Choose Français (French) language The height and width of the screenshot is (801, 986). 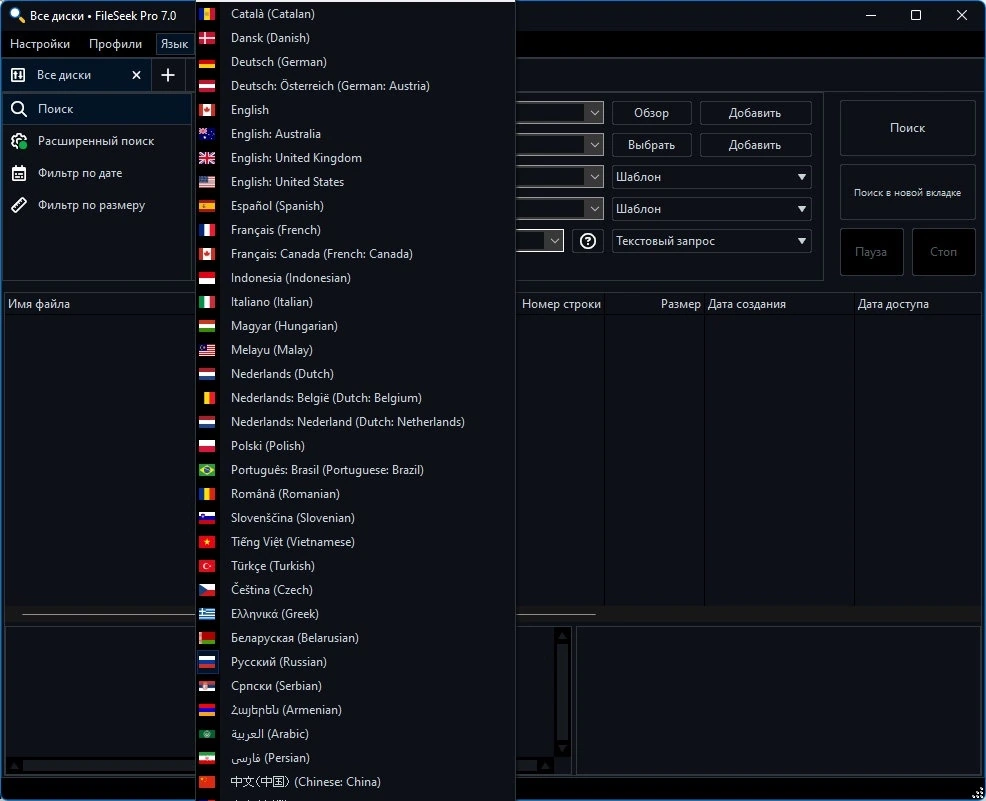click(x=355, y=230)
